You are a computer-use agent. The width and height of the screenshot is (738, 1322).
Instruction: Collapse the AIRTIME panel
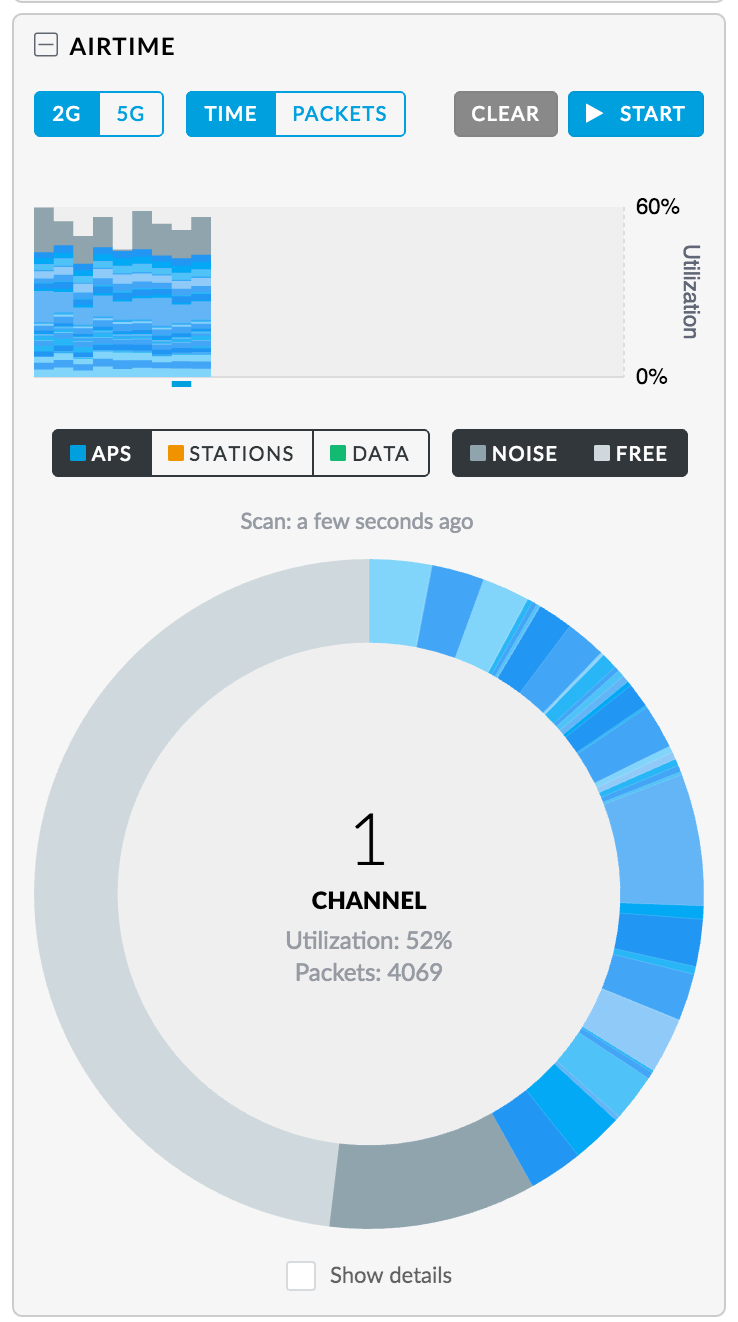point(46,45)
